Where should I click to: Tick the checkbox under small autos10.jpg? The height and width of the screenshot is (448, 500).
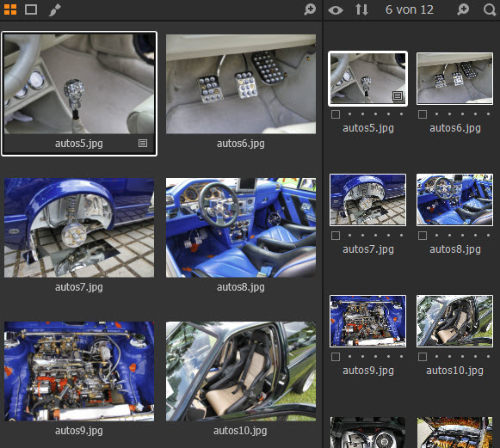[422, 357]
